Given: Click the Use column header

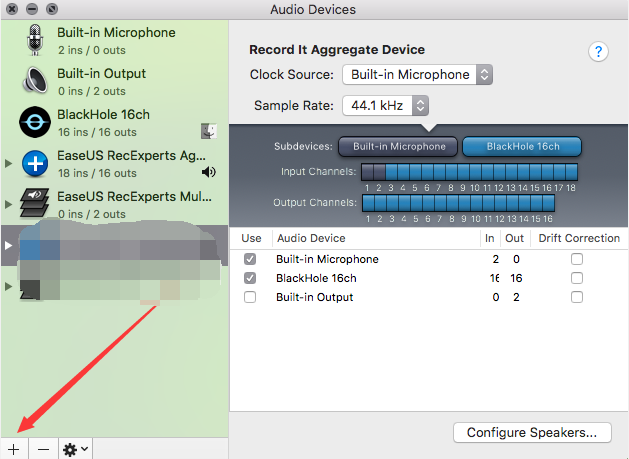Looking at the screenshot, I should [x=252, y=238].
